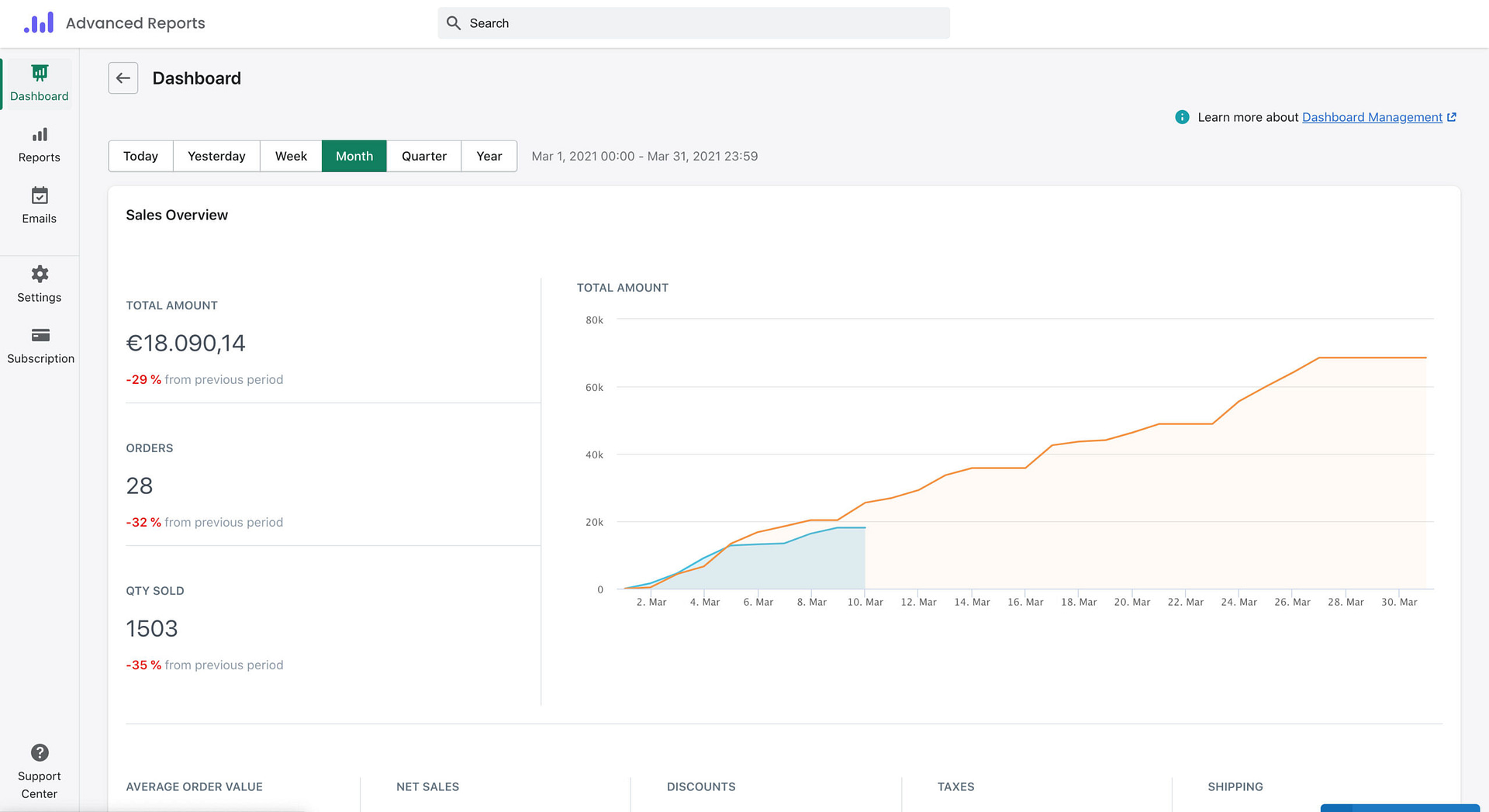This screenshot has width=1489, height=812.
Task: Click the NET SALES label
Action: (x=428, y=786)
